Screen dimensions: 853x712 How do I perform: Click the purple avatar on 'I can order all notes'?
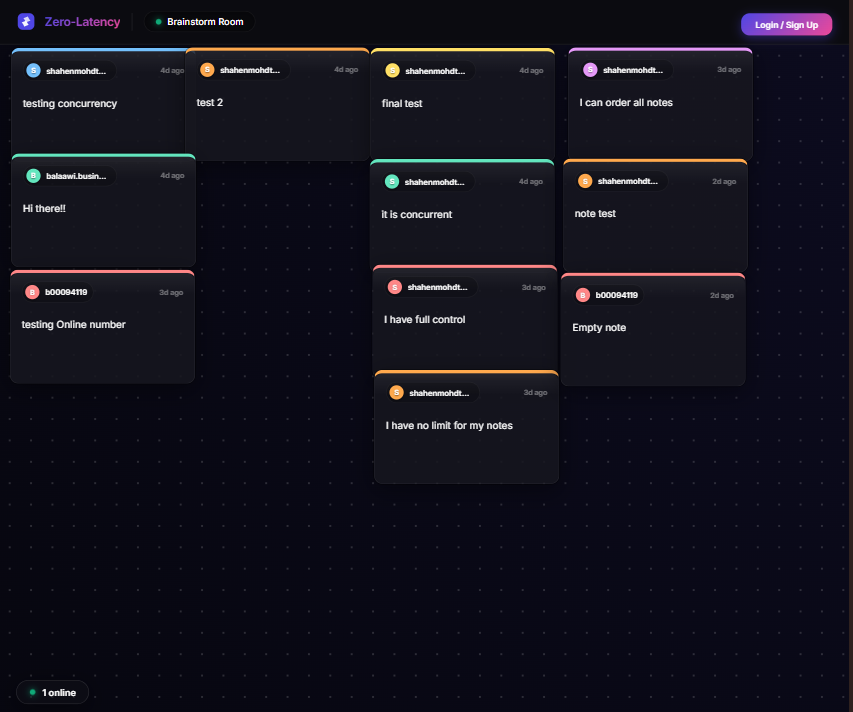click(589, 69)
